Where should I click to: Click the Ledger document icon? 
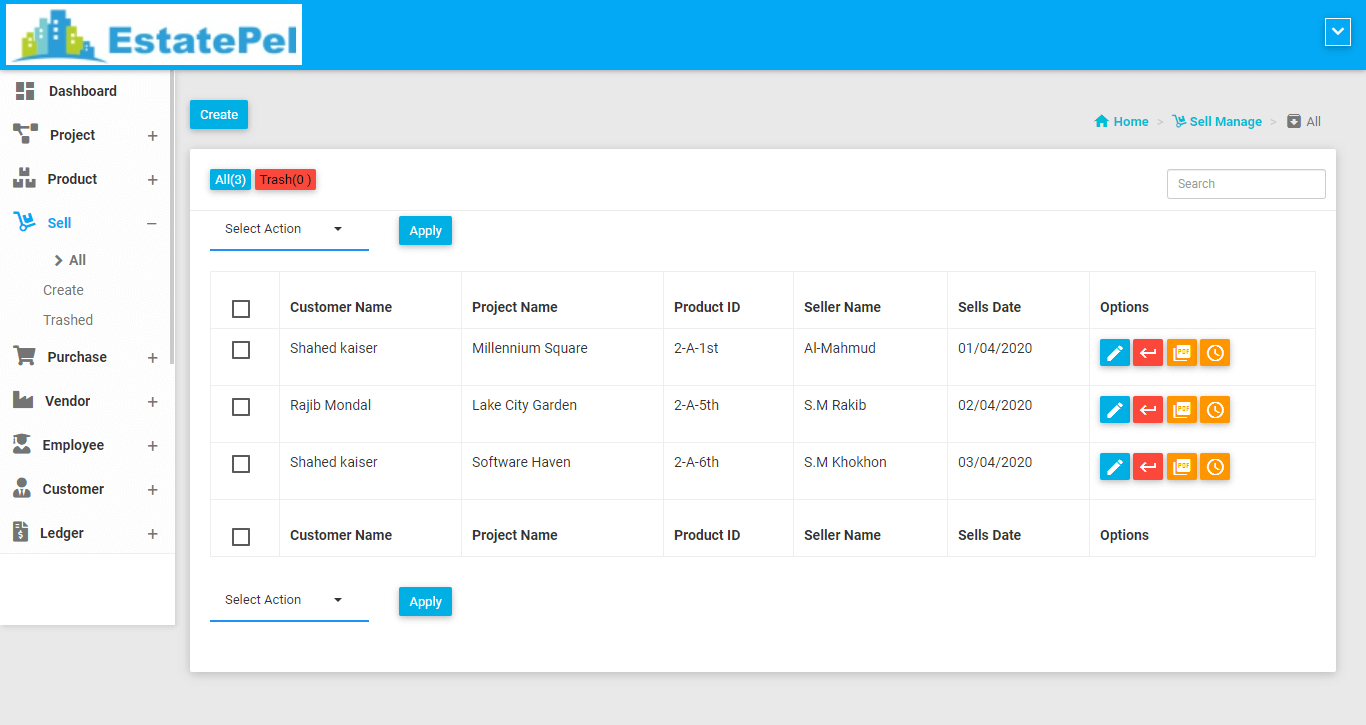[20, 532]
